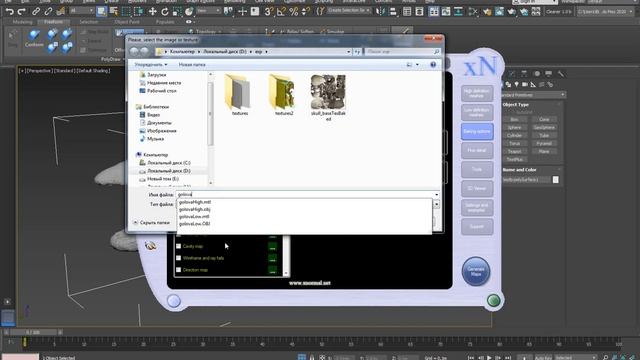Open Low definition meshes tab in xNormal
This screenshot has height=360, width=640.
coord(477,113)
